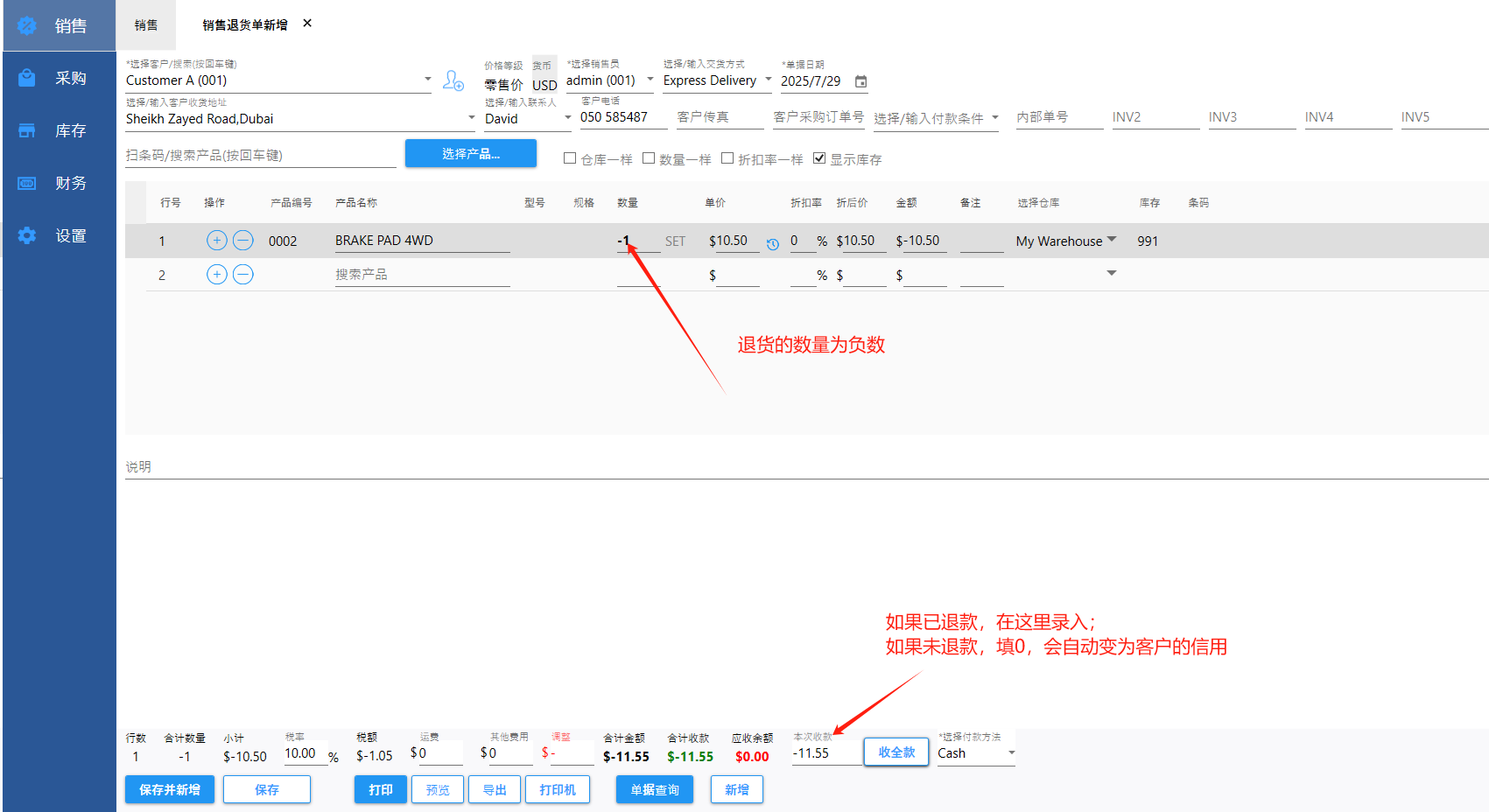Close the 销售退货单新增 tab
The image size is (1489, 812).
pos(307,24)
